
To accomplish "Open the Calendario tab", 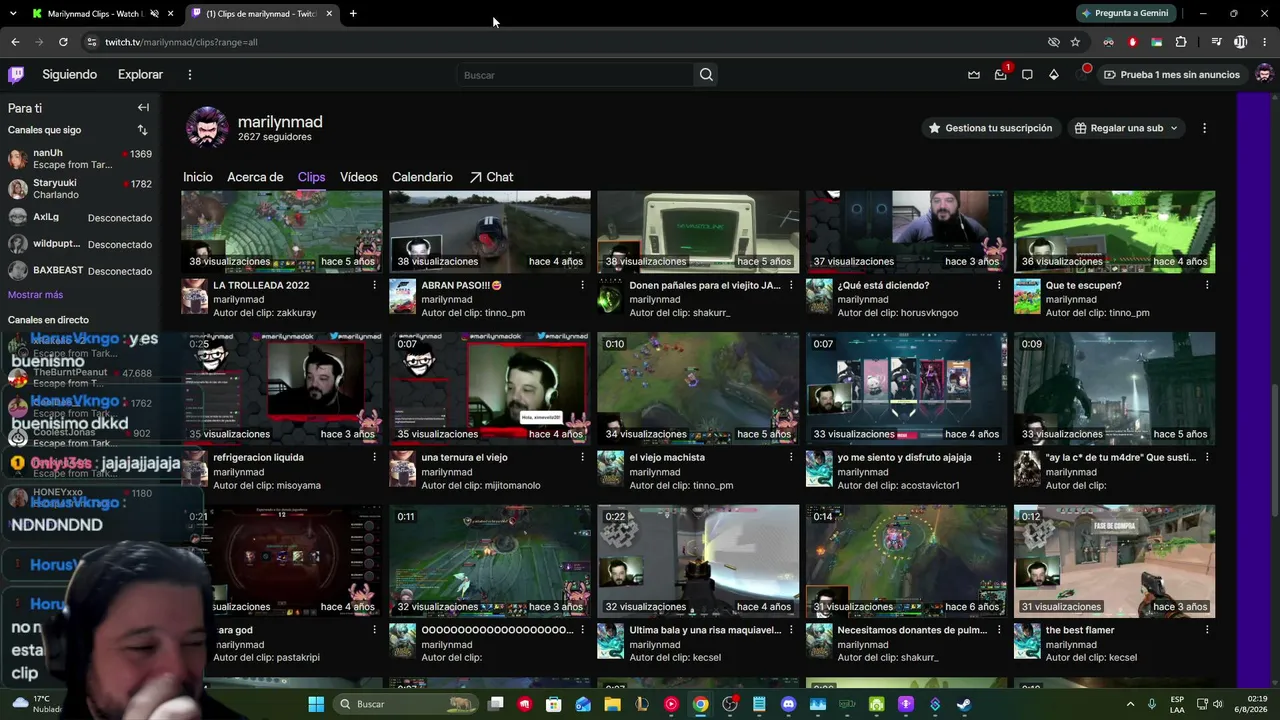I will pyautogui.click(x=422, y=177).
